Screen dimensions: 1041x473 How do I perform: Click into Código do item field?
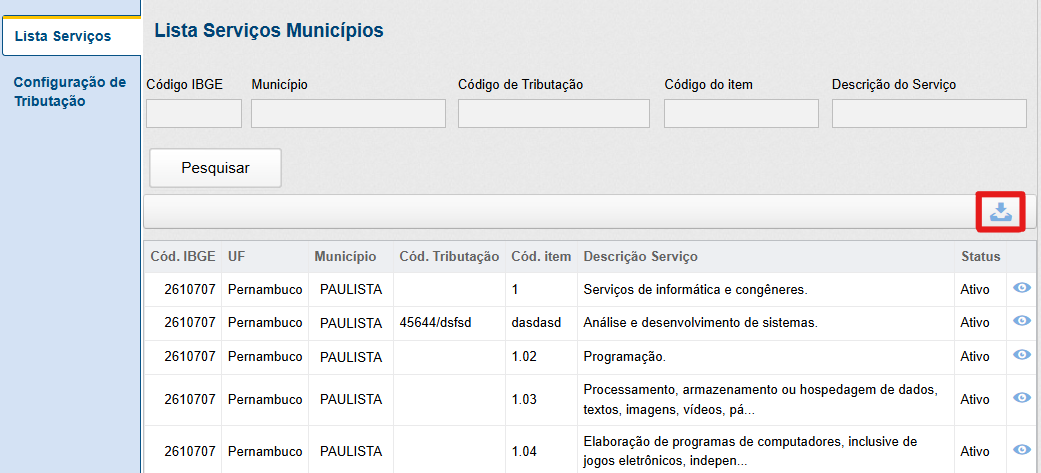pos(741,114)
